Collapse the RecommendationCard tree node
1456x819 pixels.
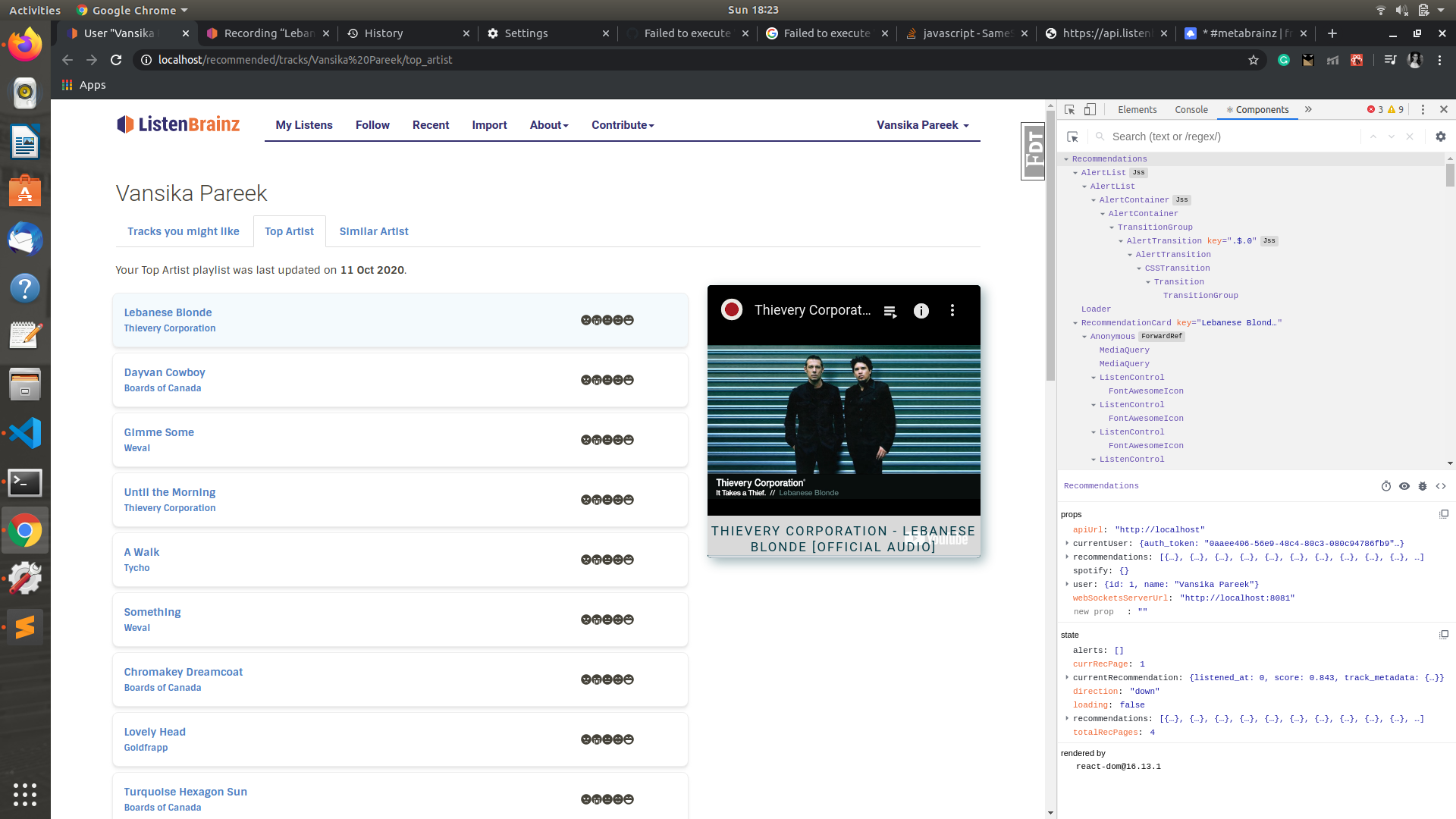click(x=1075, y=323)
